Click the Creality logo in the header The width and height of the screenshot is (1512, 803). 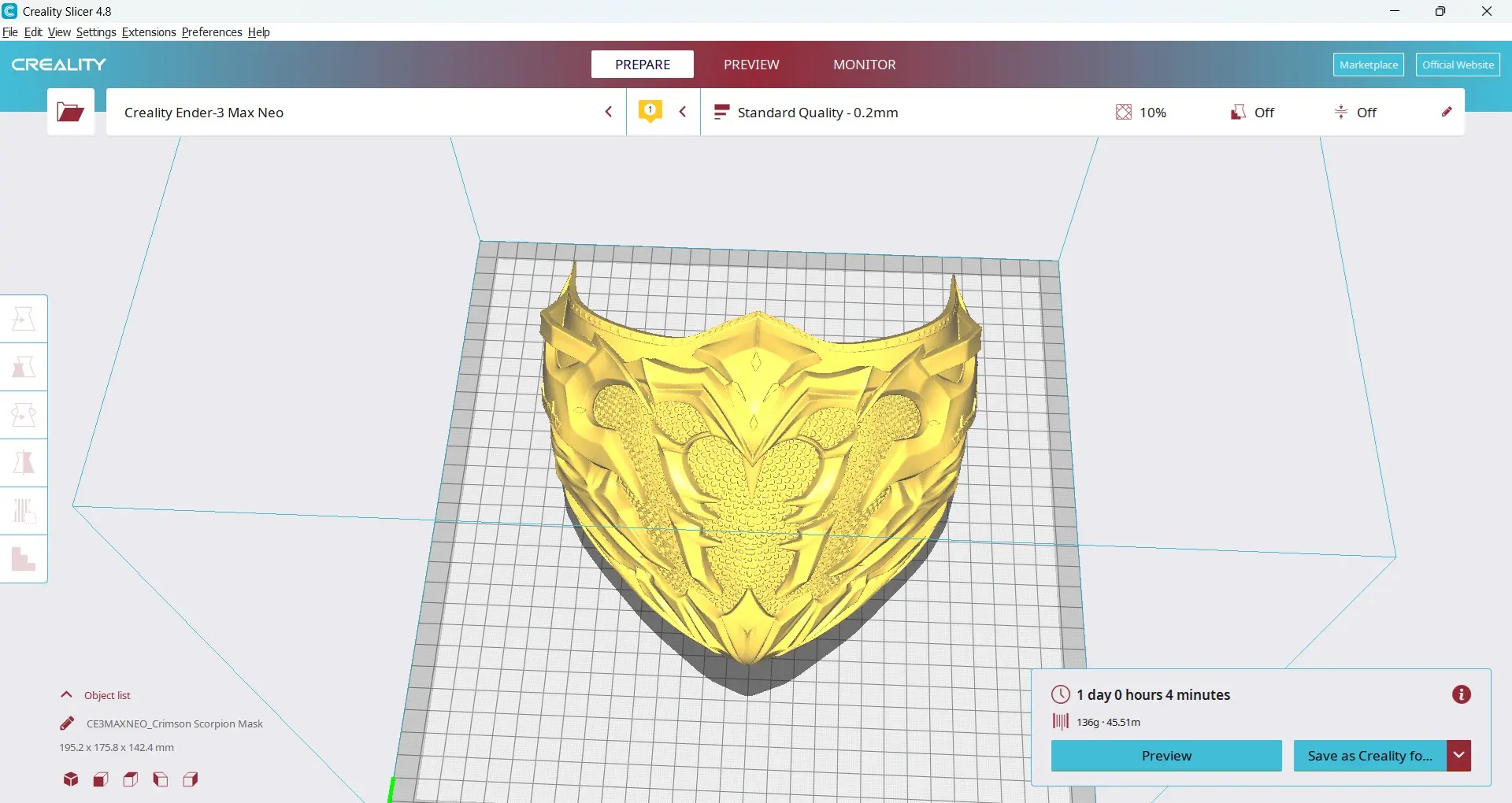pyautogui.click(x=59, y=65)
